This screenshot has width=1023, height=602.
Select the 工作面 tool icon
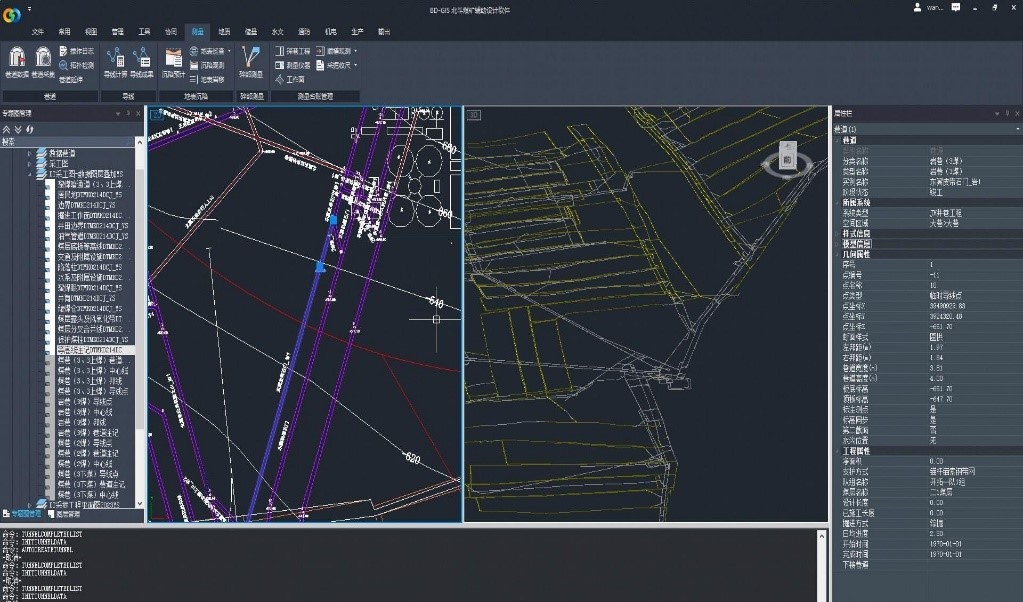(x=289, y=78)
